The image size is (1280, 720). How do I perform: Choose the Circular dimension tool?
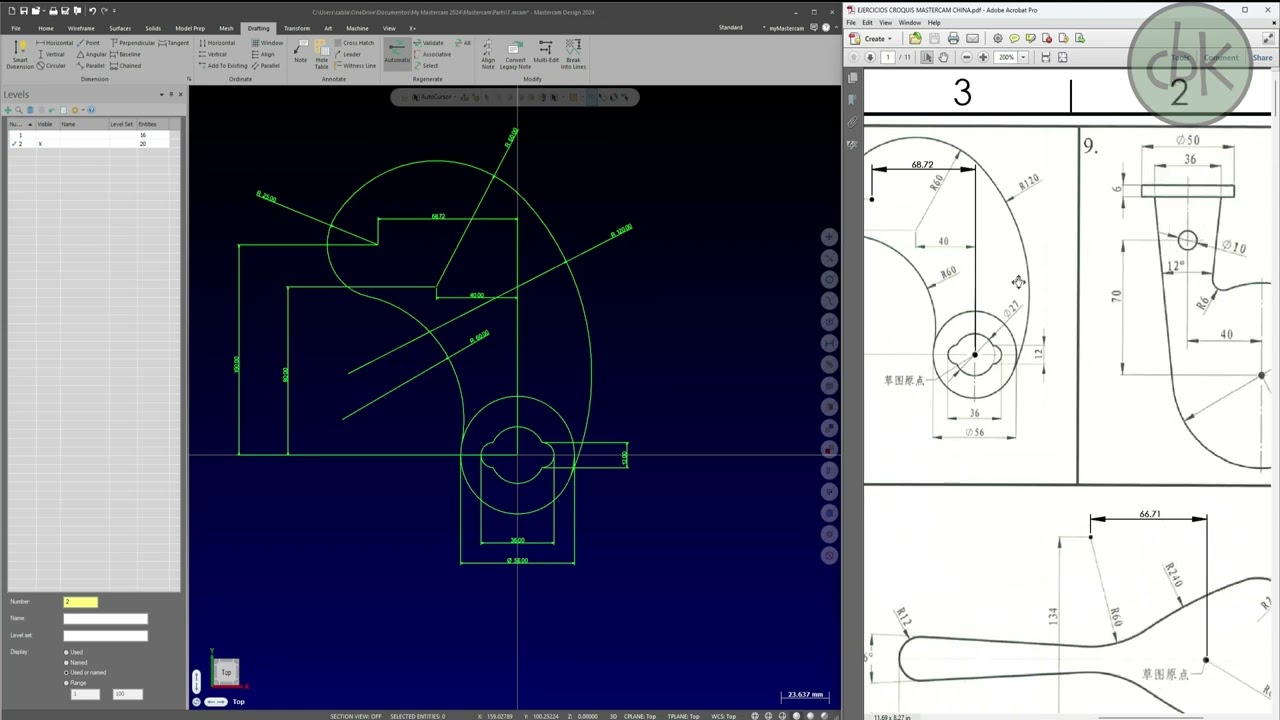pos(52,66)
